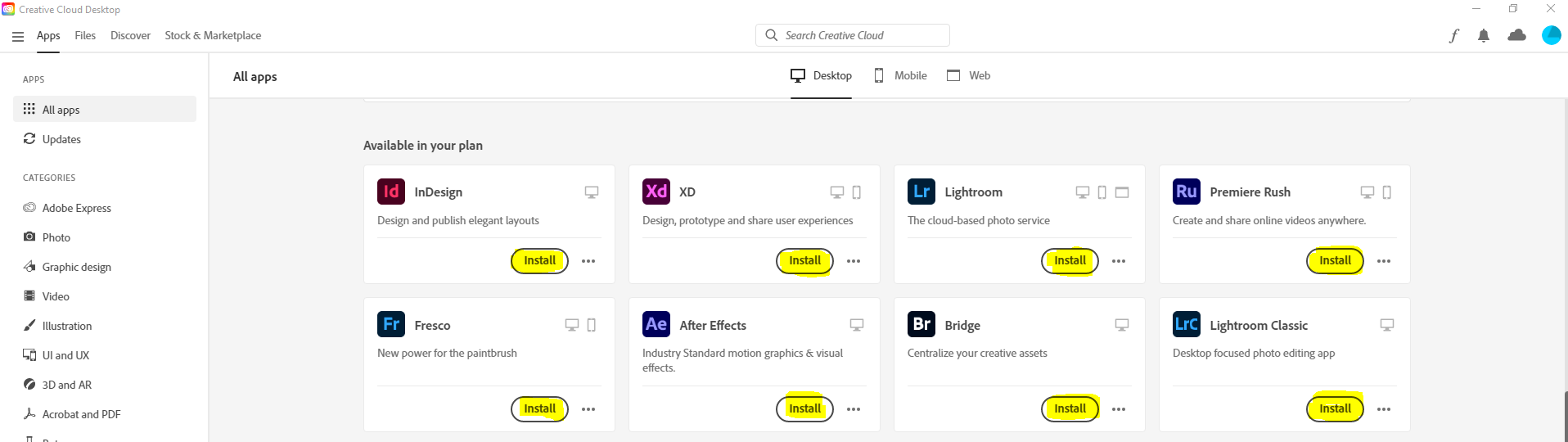Install Premiere Rush
Screen dimensions: 1568x442
(x=1335, y=260)
